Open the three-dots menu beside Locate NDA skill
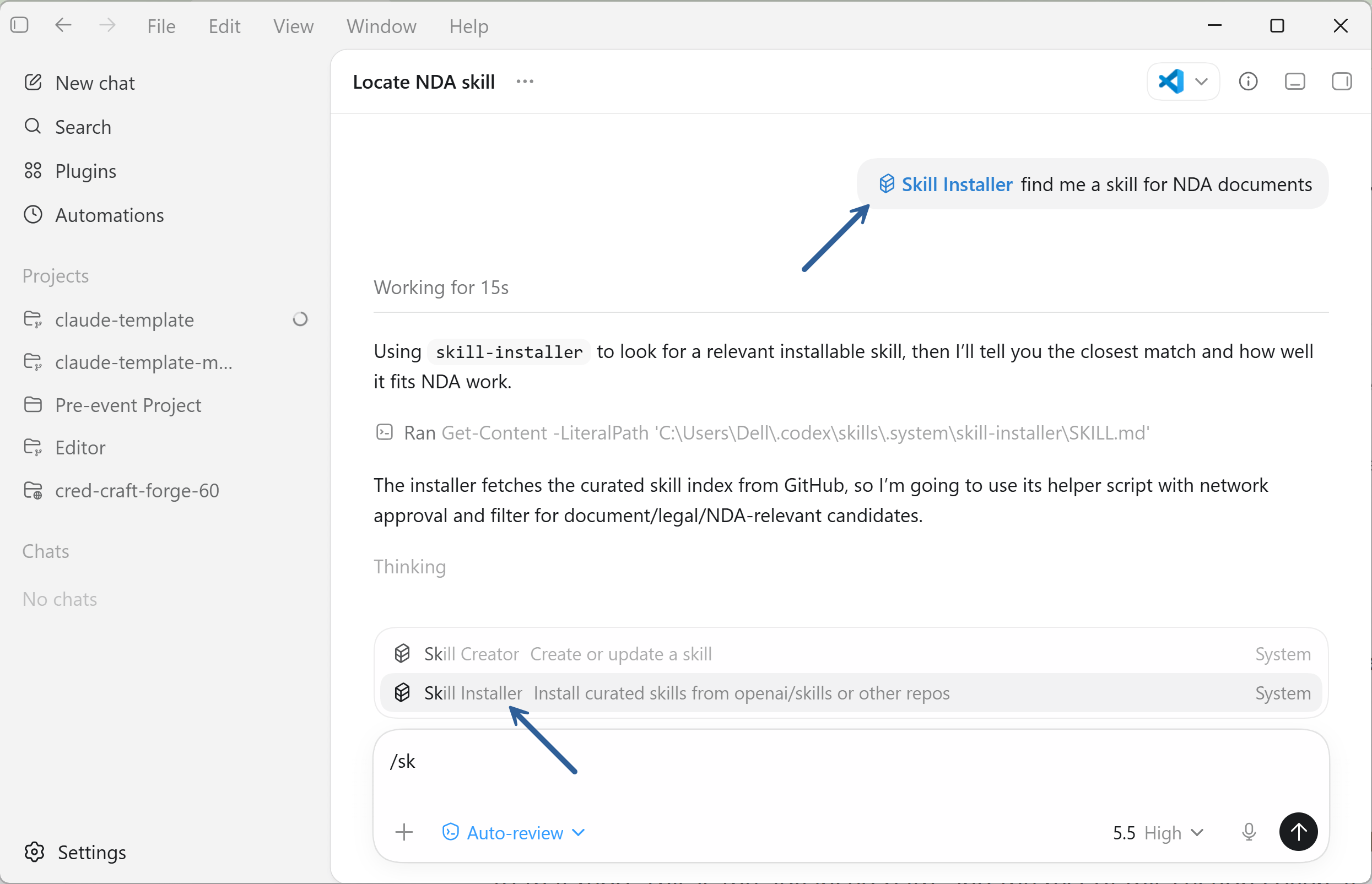This screenshot has height=884, width=1372. coord(525,82)
